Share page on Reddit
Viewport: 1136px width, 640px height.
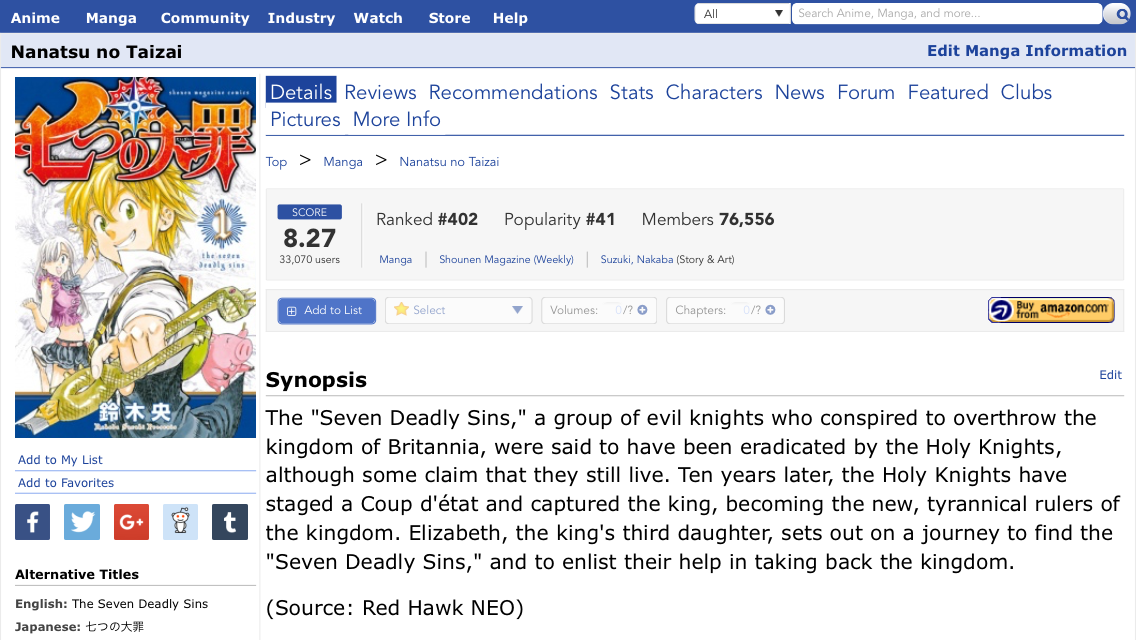click(180, 522)
